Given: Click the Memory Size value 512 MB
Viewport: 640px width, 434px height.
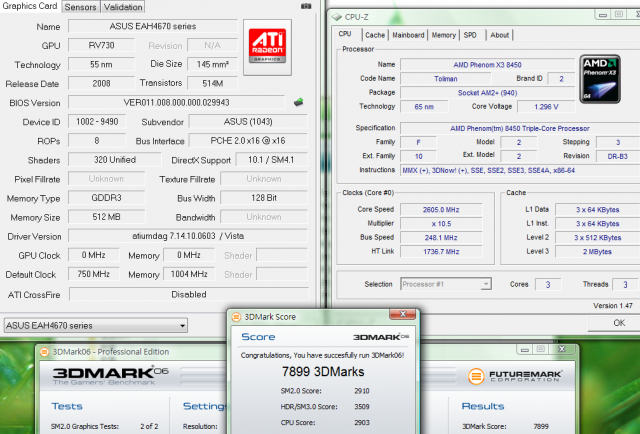Looking at the screenshot, I should [107, 217].
